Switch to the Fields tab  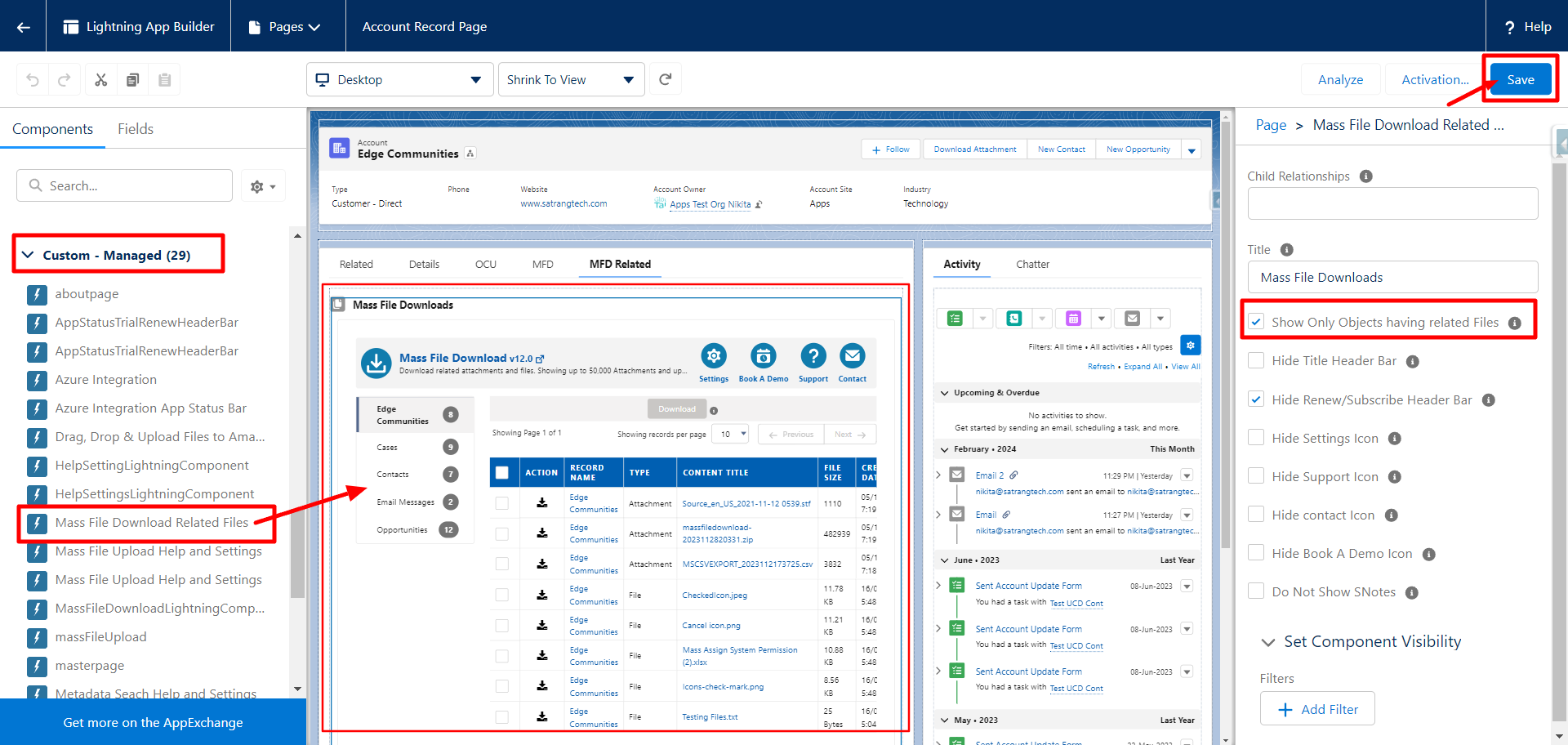click(x=136, y=129)
